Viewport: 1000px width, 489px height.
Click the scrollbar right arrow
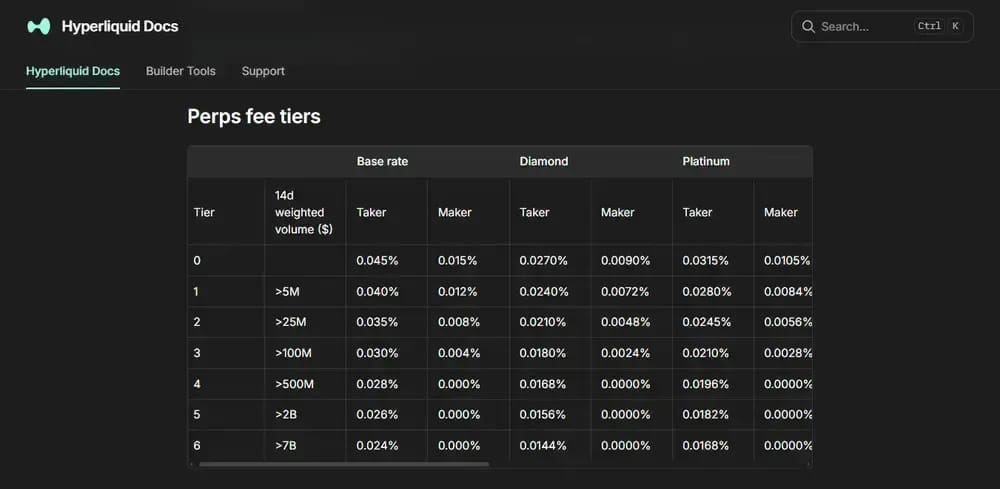coord(808,464)
